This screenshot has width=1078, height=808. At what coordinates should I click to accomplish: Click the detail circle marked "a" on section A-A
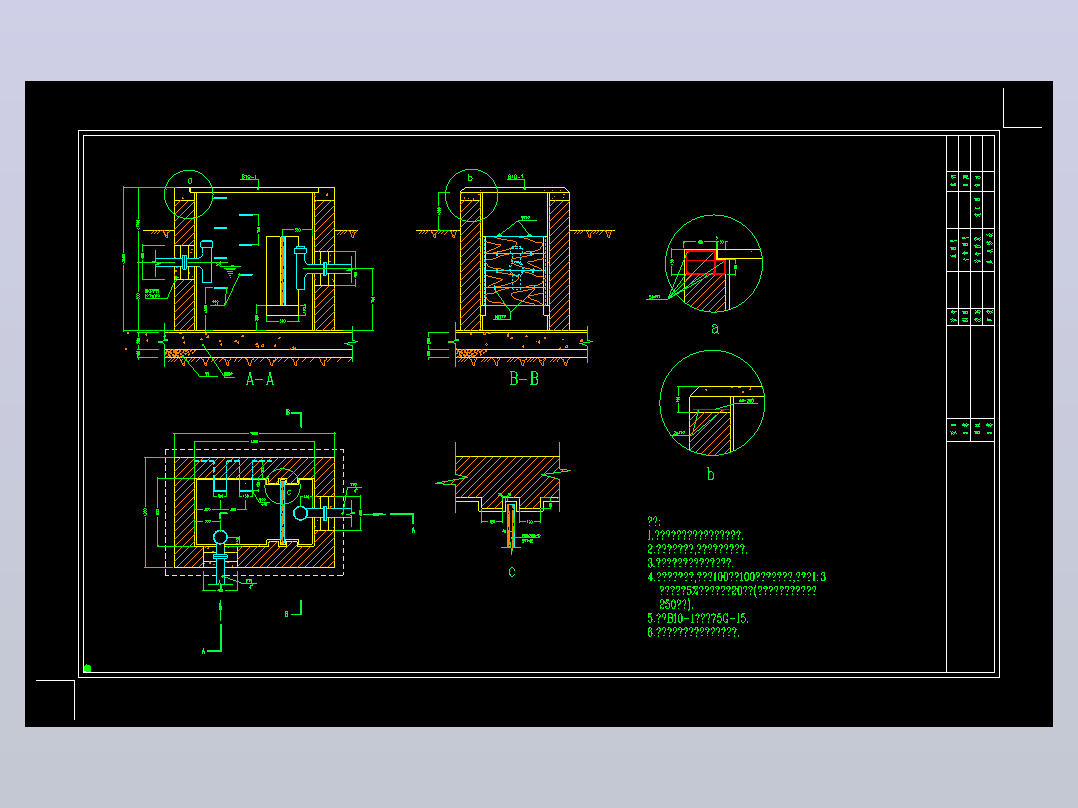click(188, 195)
